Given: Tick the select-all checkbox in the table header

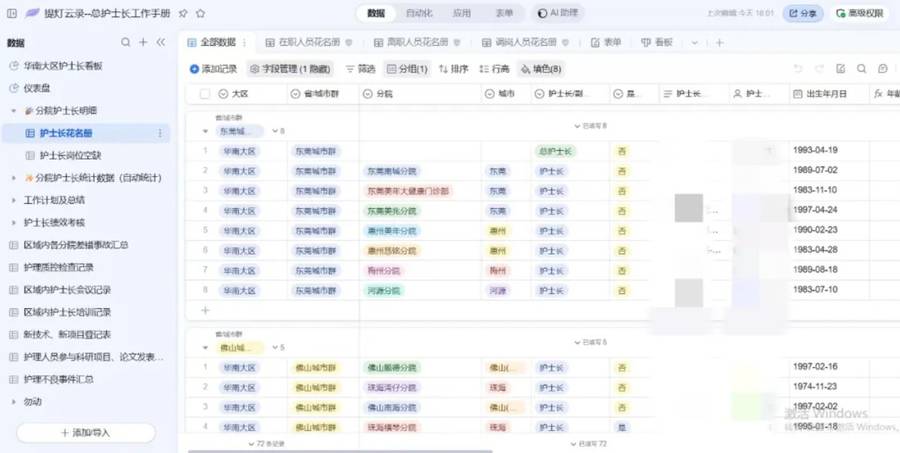Looking at the screenshot, I should [205, 94].
